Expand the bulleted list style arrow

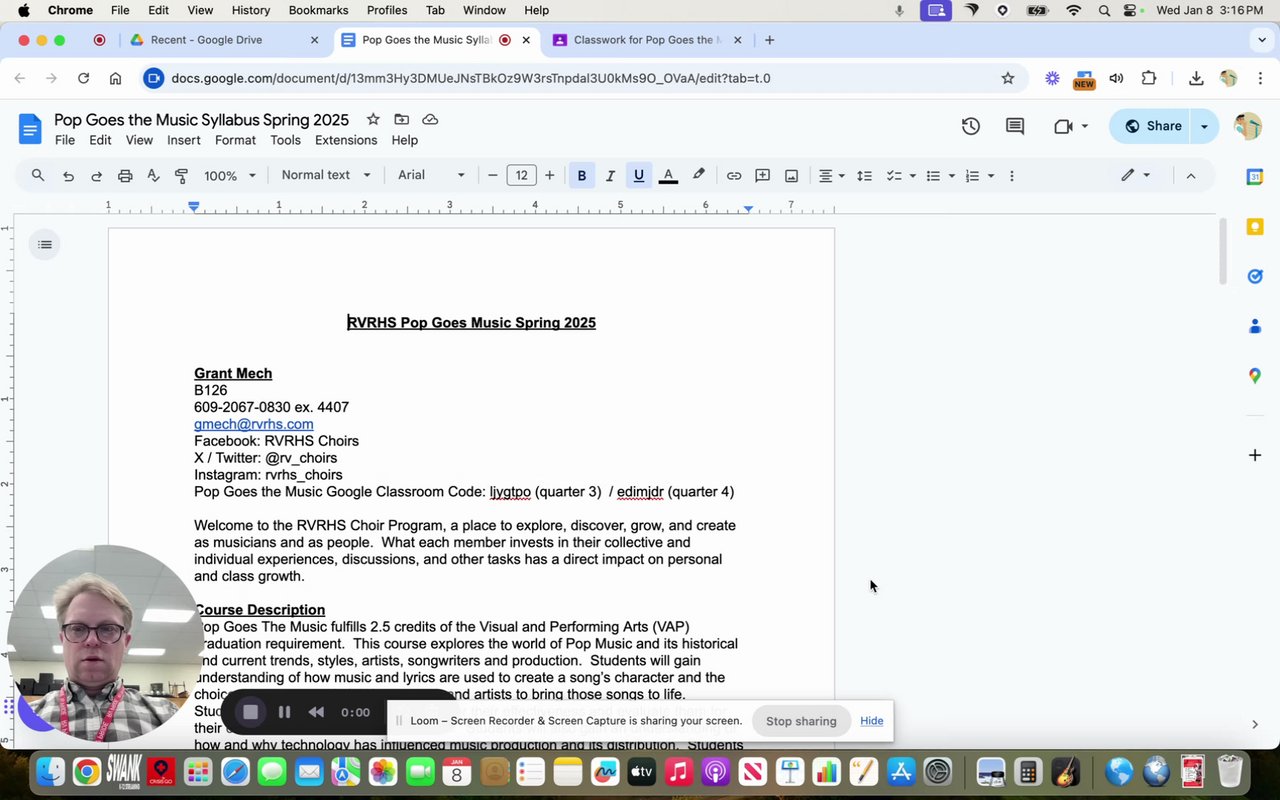coord(952,176)
